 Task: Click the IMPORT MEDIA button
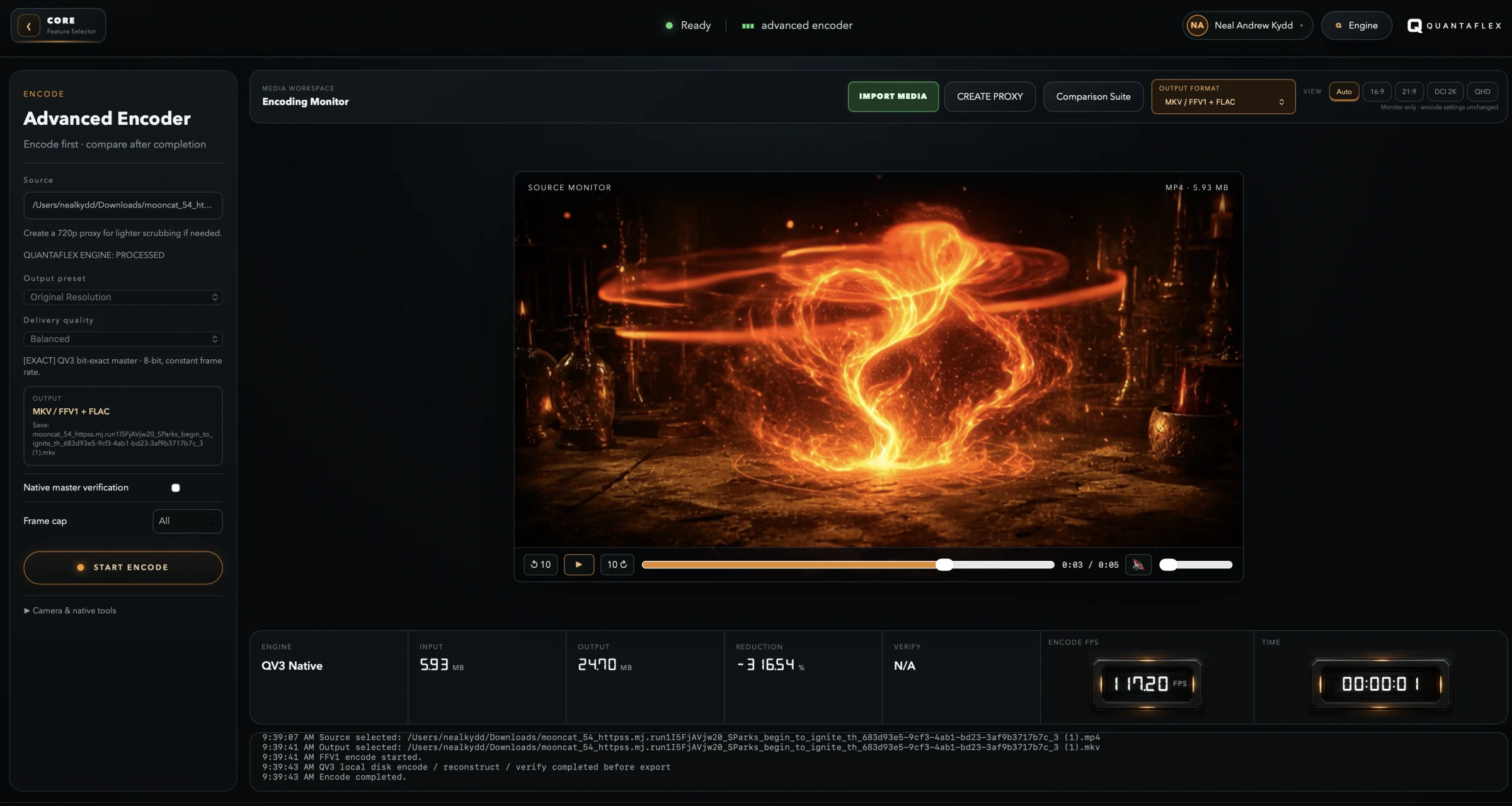[x=893, y=96]
